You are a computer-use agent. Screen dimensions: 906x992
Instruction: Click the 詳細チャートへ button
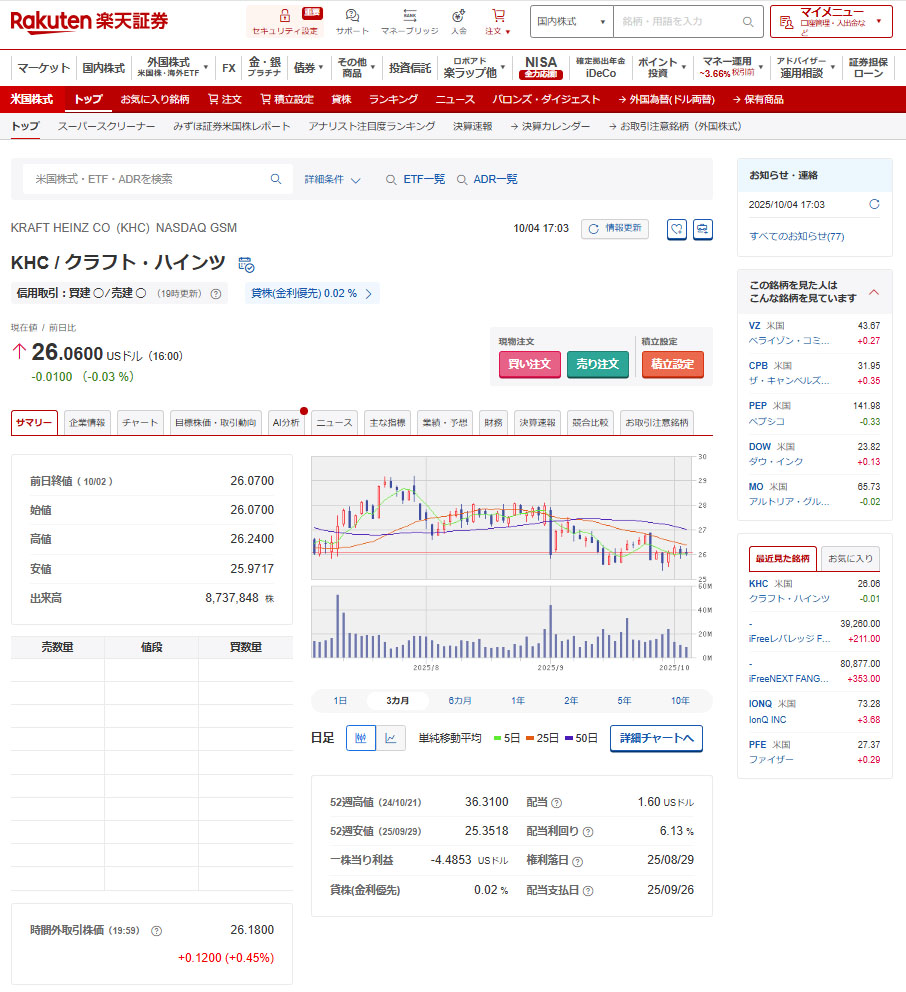[656, 738]
